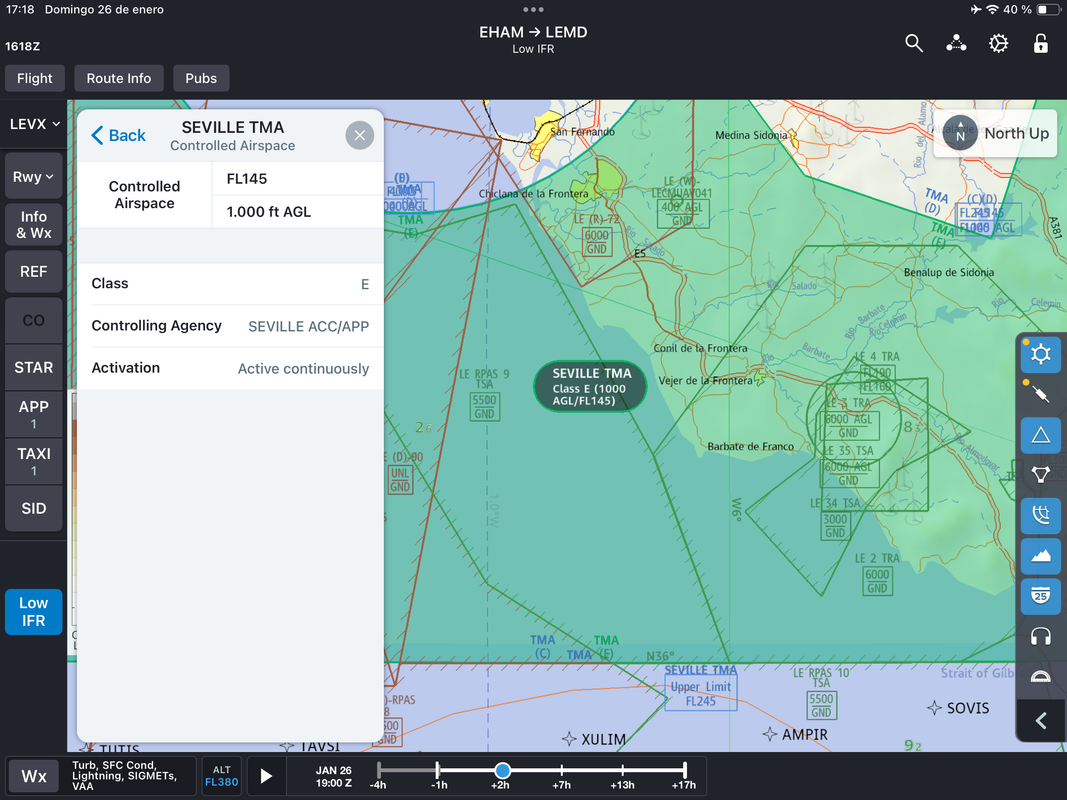
Task: Tap the LE RPAS 10 TSA label
Action: pos(821,693)
